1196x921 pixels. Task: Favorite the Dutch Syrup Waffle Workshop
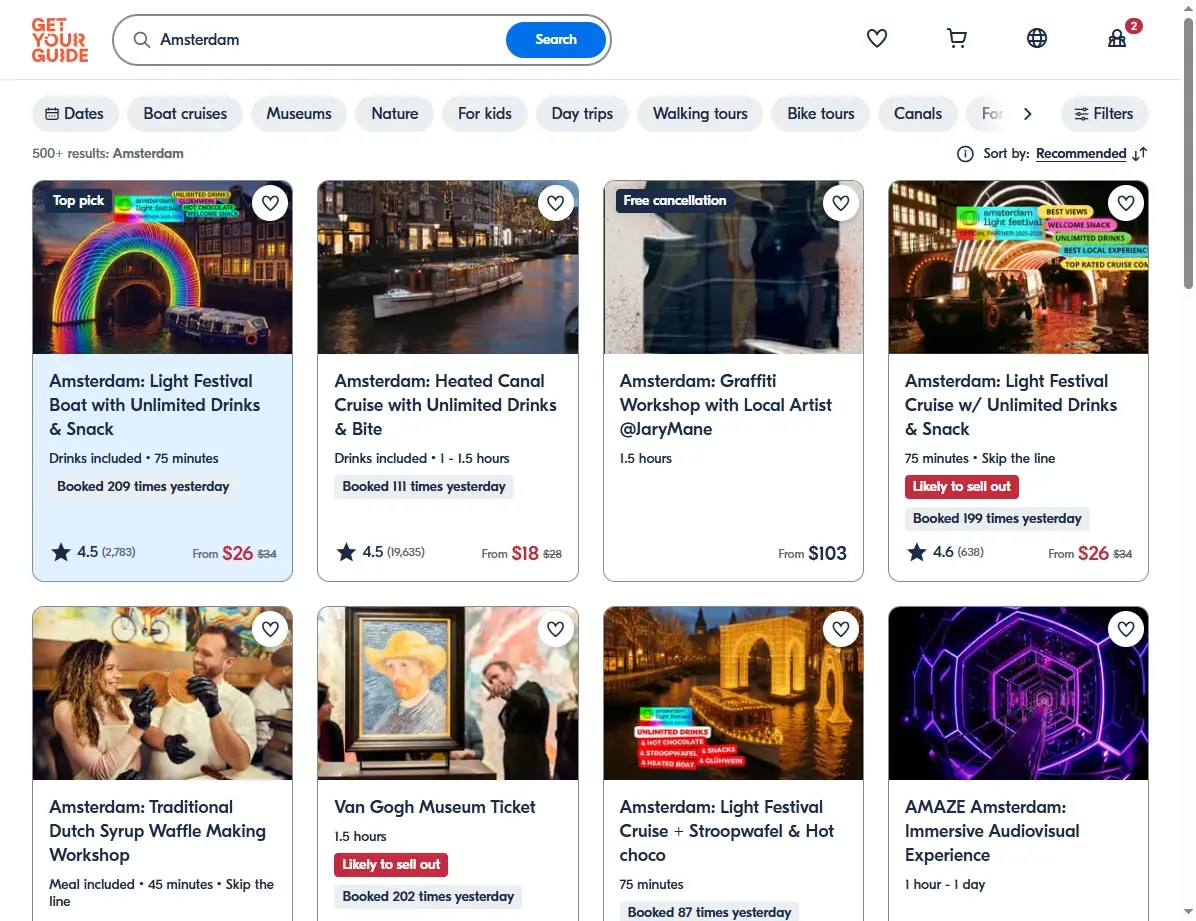pos(270,629)
